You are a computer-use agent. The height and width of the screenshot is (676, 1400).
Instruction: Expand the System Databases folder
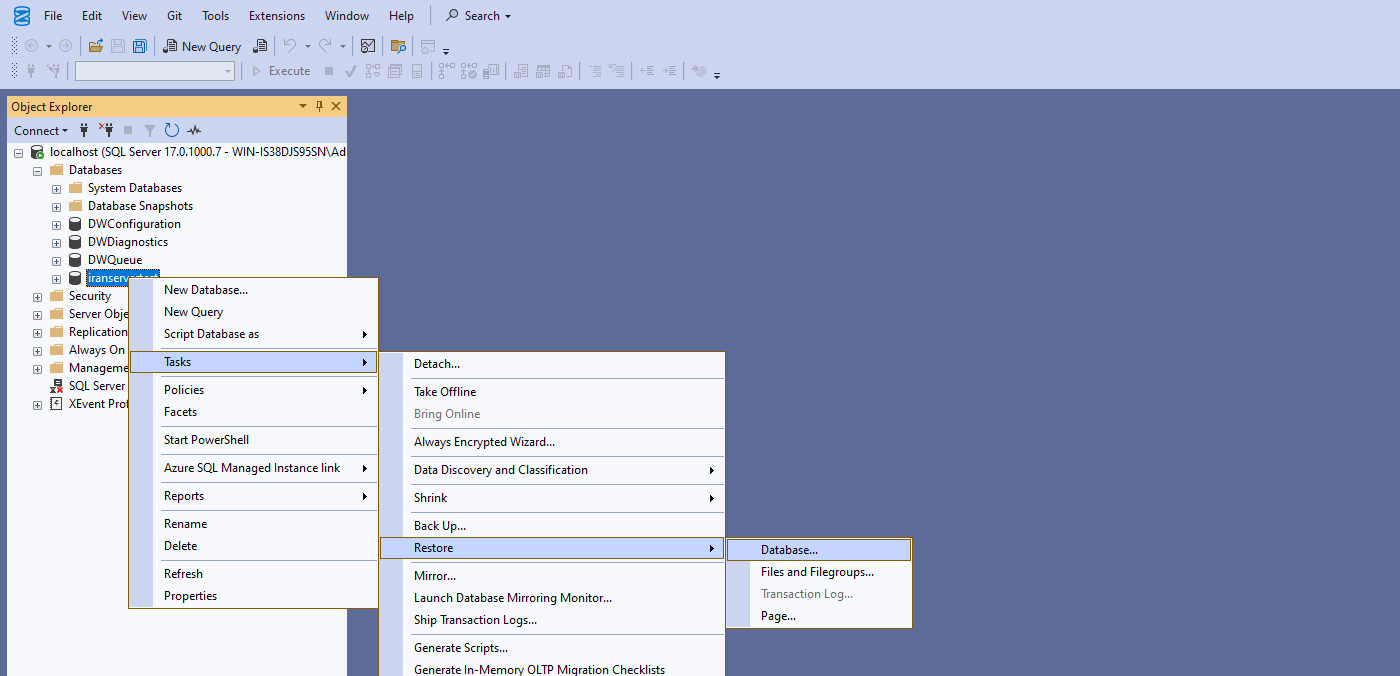(x=57, y=188)
